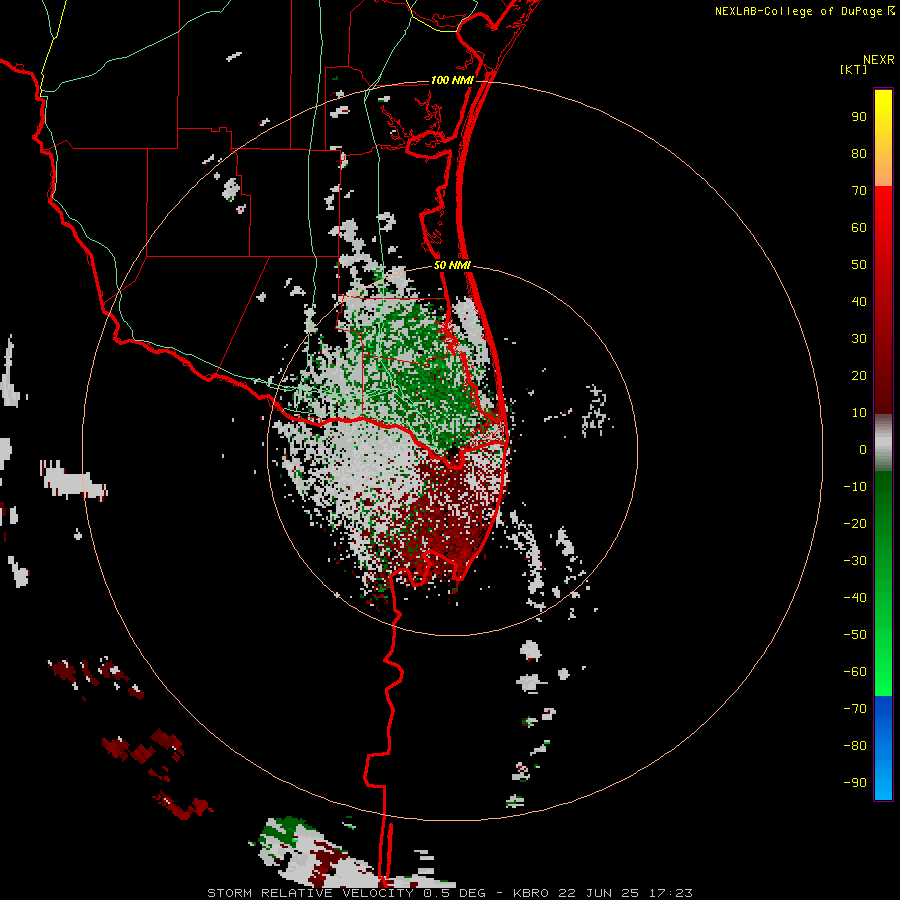
Task: Click the [KT] units label
Action: tap(853, 69)
